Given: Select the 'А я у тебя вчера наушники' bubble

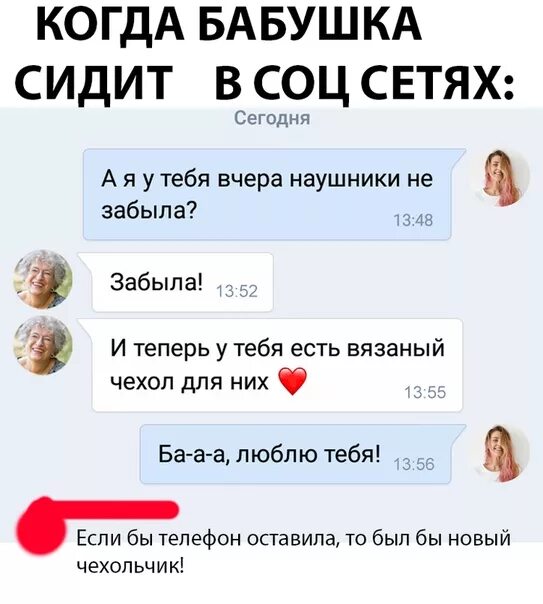Looking at the screenshot, I should [x=268, y=195].
